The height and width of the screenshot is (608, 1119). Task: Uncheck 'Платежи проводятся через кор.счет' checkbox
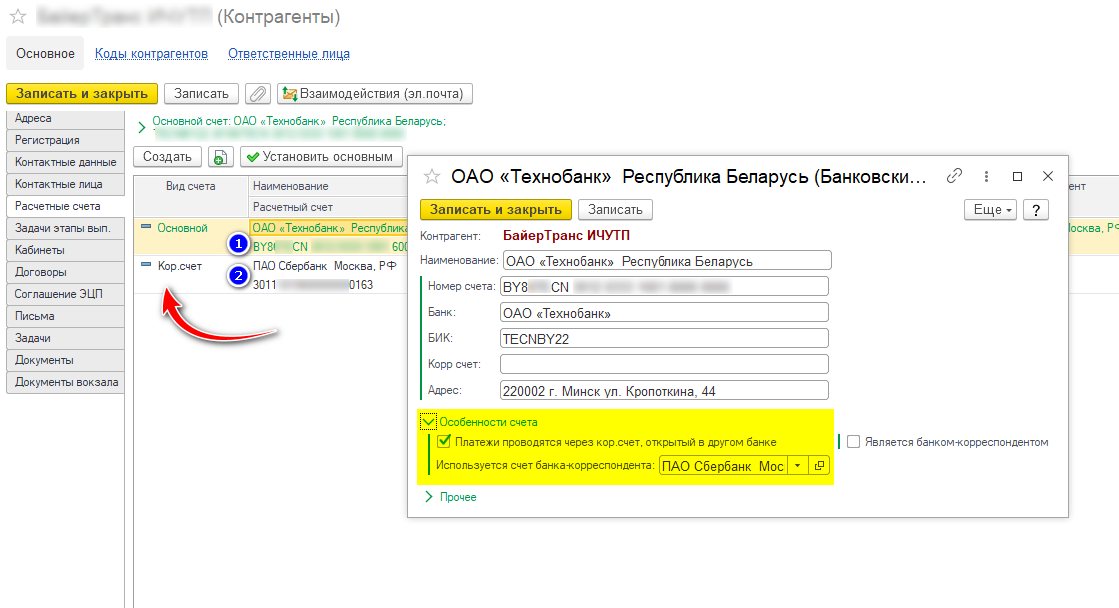pyautogui.click(x=444, y=442)
